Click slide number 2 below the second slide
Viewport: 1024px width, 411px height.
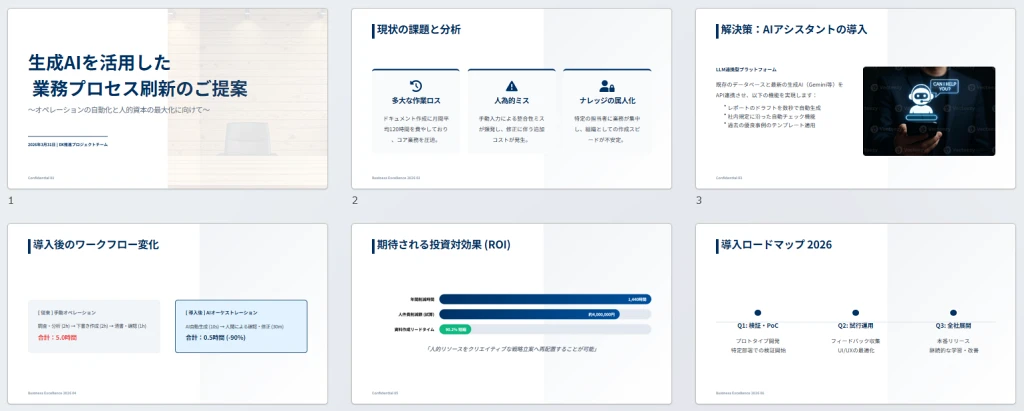point(355,201)
